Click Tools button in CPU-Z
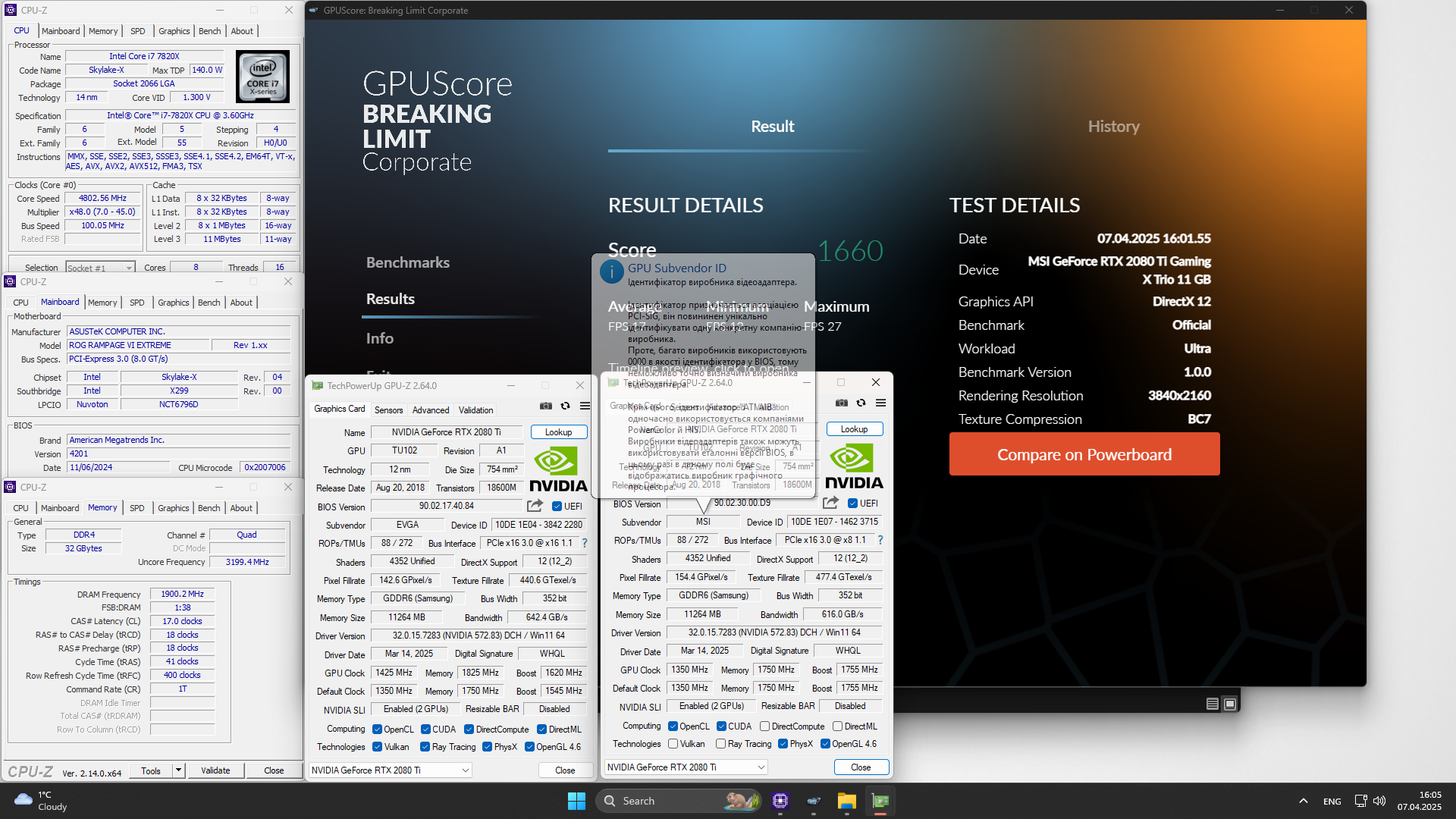 tap(151, 770)
